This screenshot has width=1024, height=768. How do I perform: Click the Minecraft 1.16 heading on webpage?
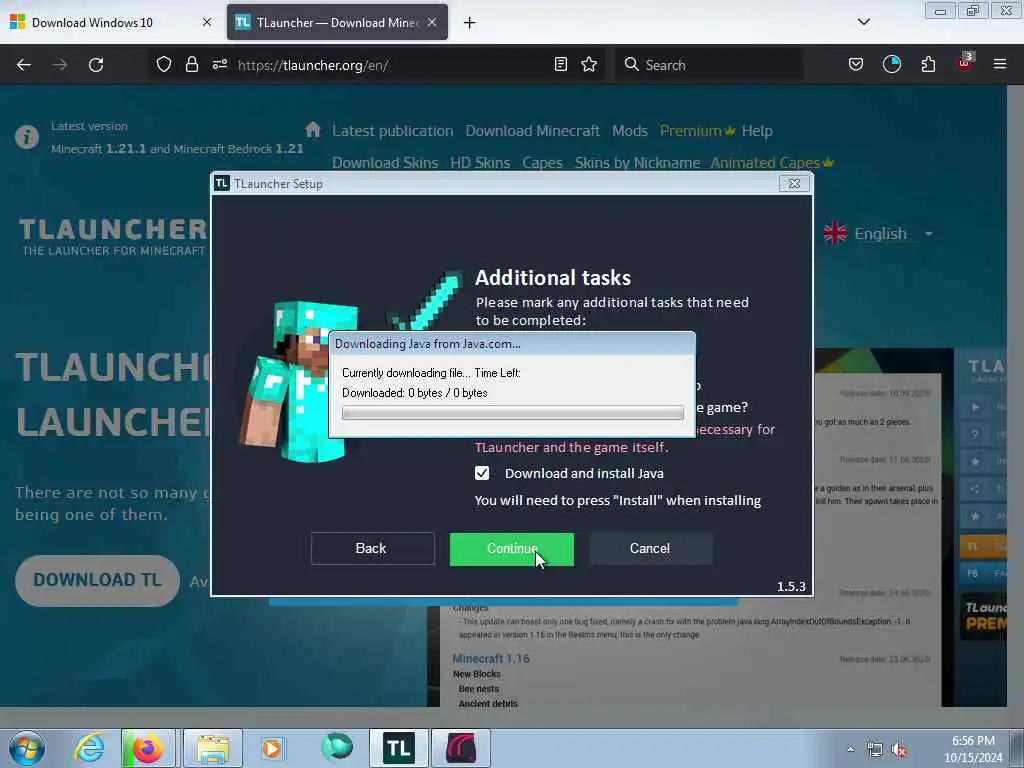point(490,658)
